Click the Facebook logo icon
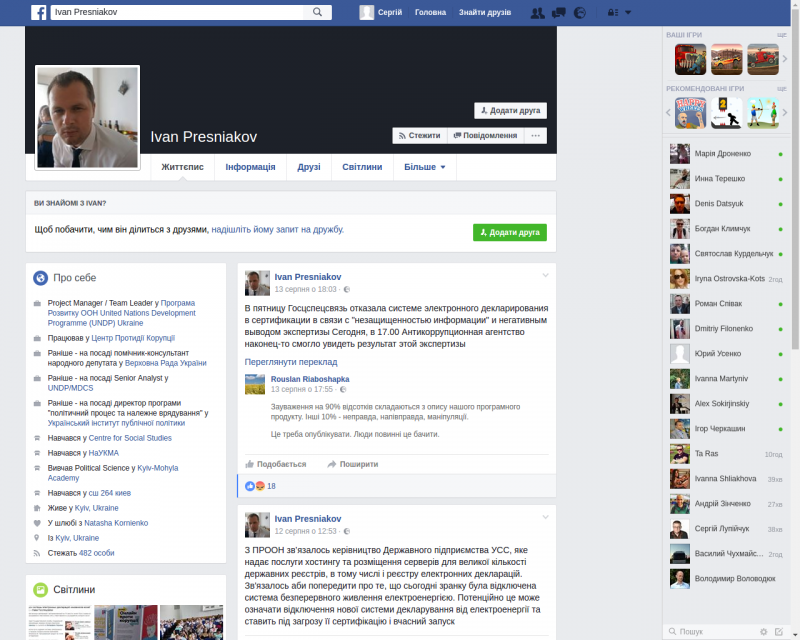800x640 pixels. point(38,12)
